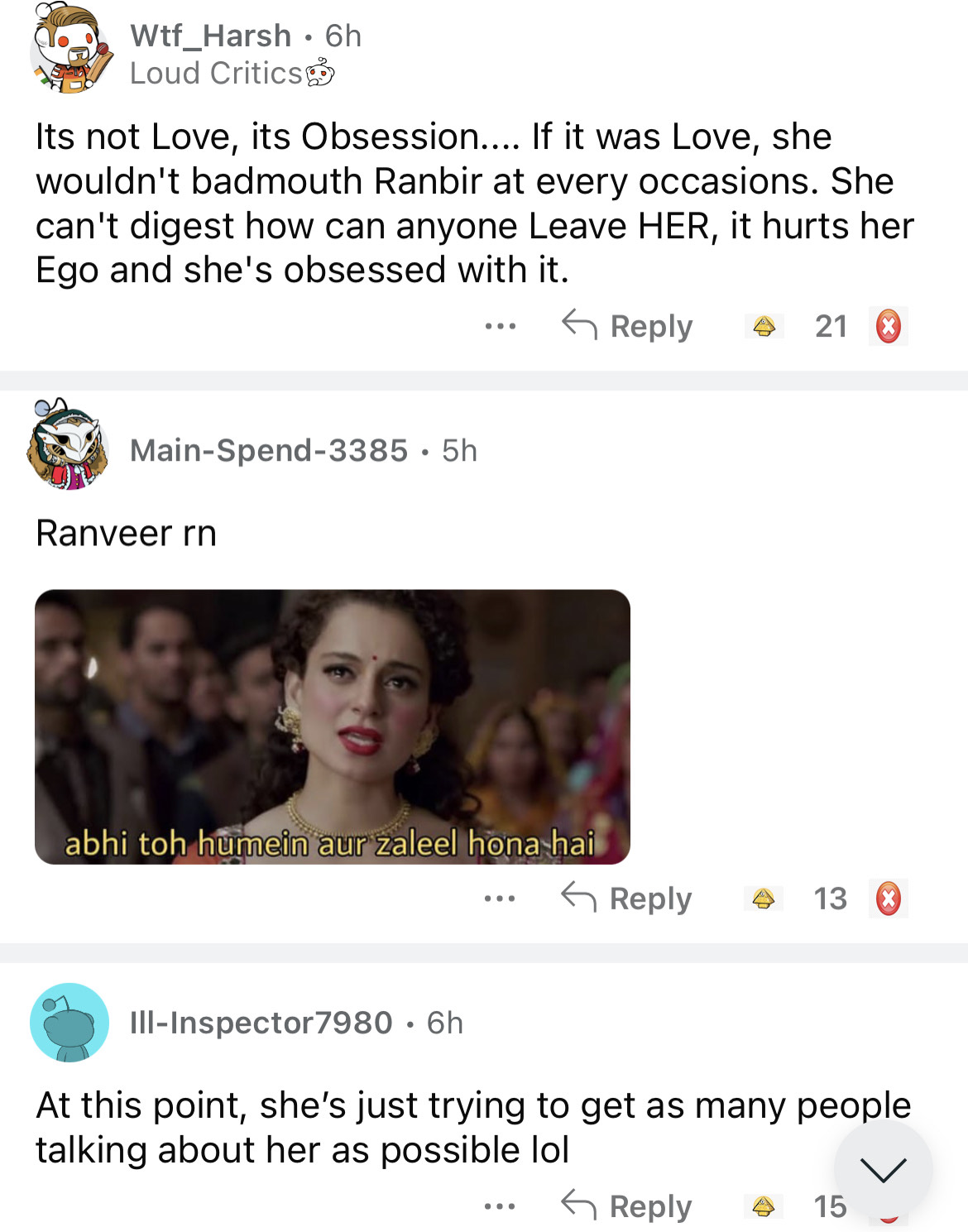Reply to Ill-Inspector7980's comment

(x=626, y=1206)
